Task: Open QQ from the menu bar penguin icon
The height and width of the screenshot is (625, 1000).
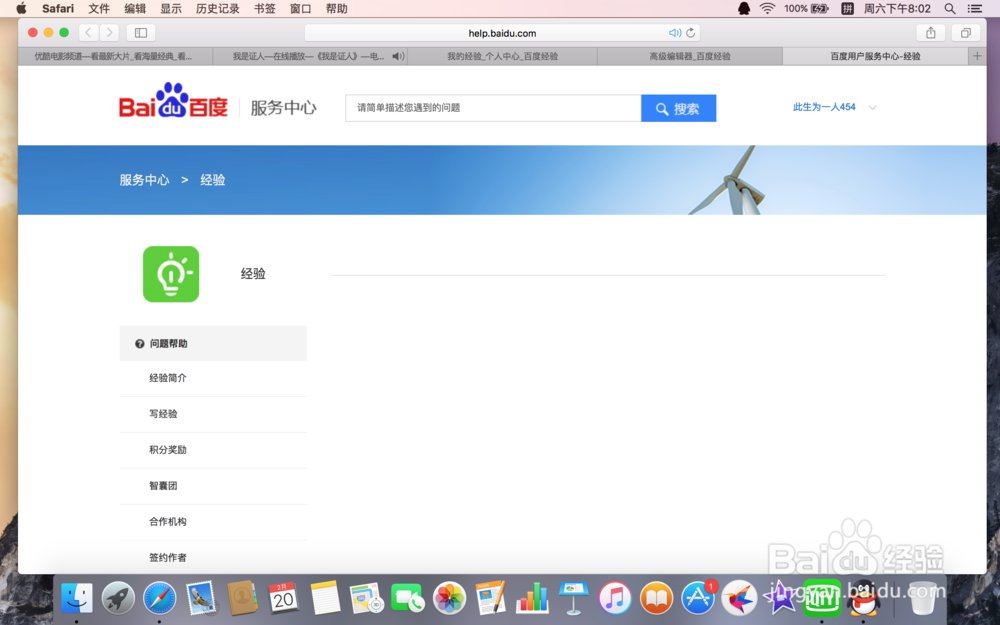Action: (x=744, y=8)
